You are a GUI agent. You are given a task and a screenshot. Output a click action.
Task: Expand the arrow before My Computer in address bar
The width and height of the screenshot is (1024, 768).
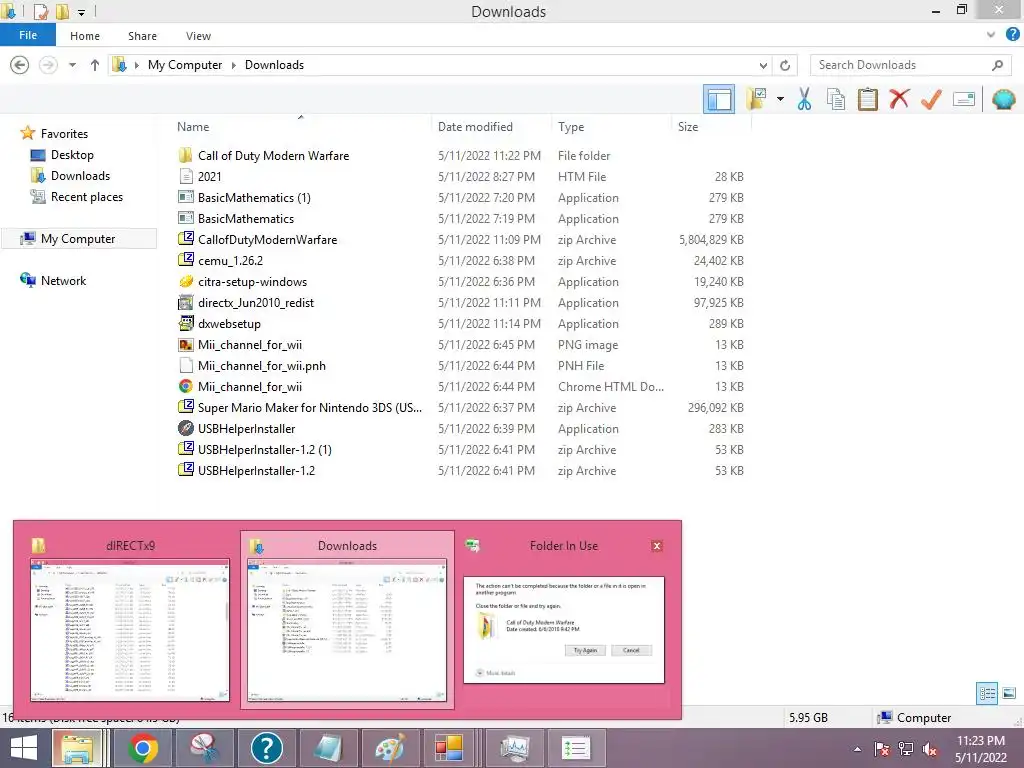point(136,65)
